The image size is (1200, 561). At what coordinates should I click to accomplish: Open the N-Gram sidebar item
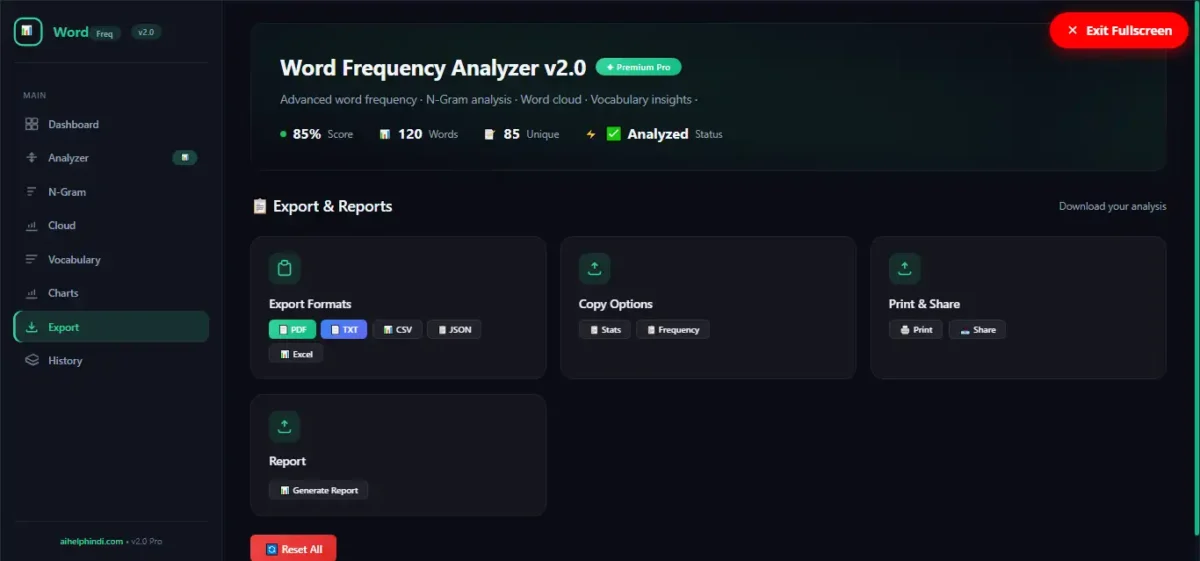click(111, 192)
